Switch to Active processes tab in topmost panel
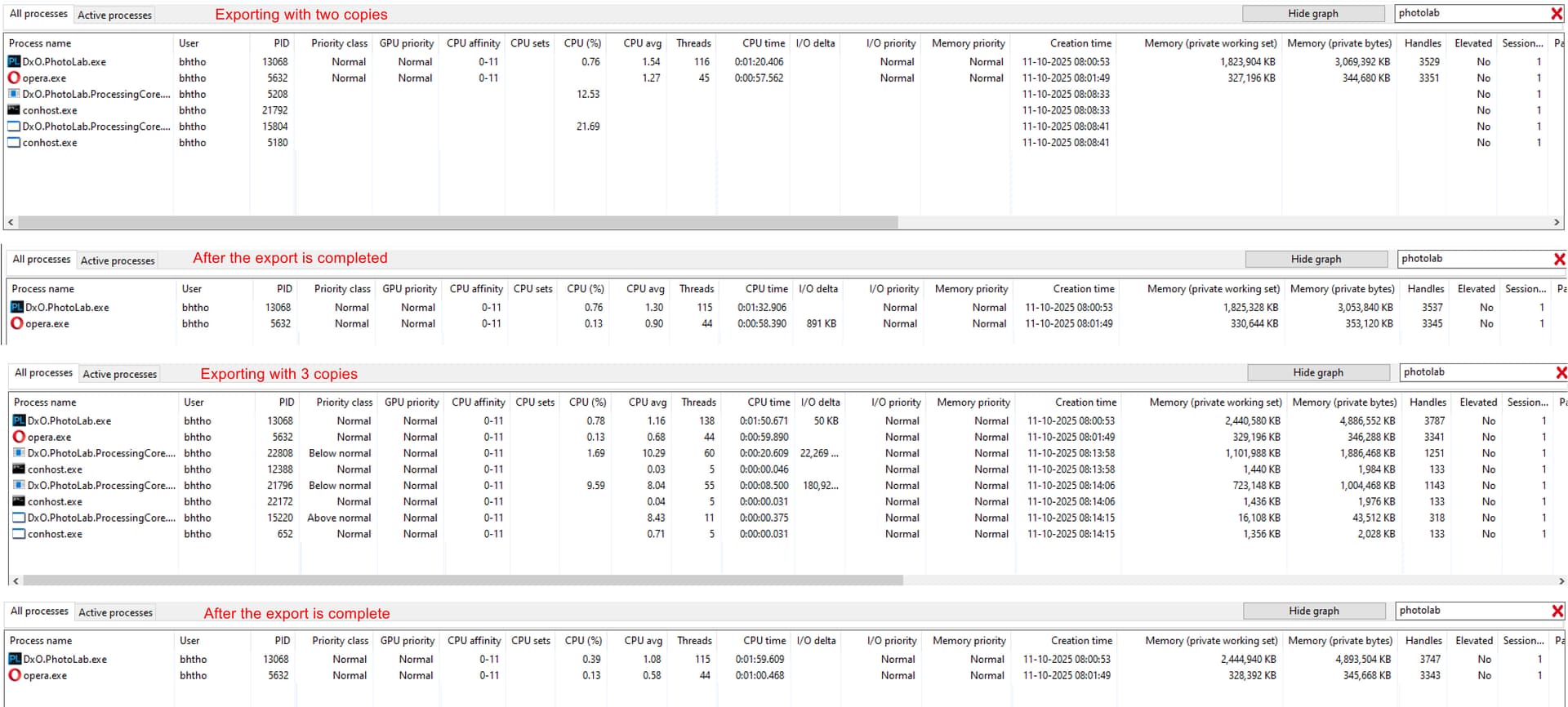 point(114,15)
